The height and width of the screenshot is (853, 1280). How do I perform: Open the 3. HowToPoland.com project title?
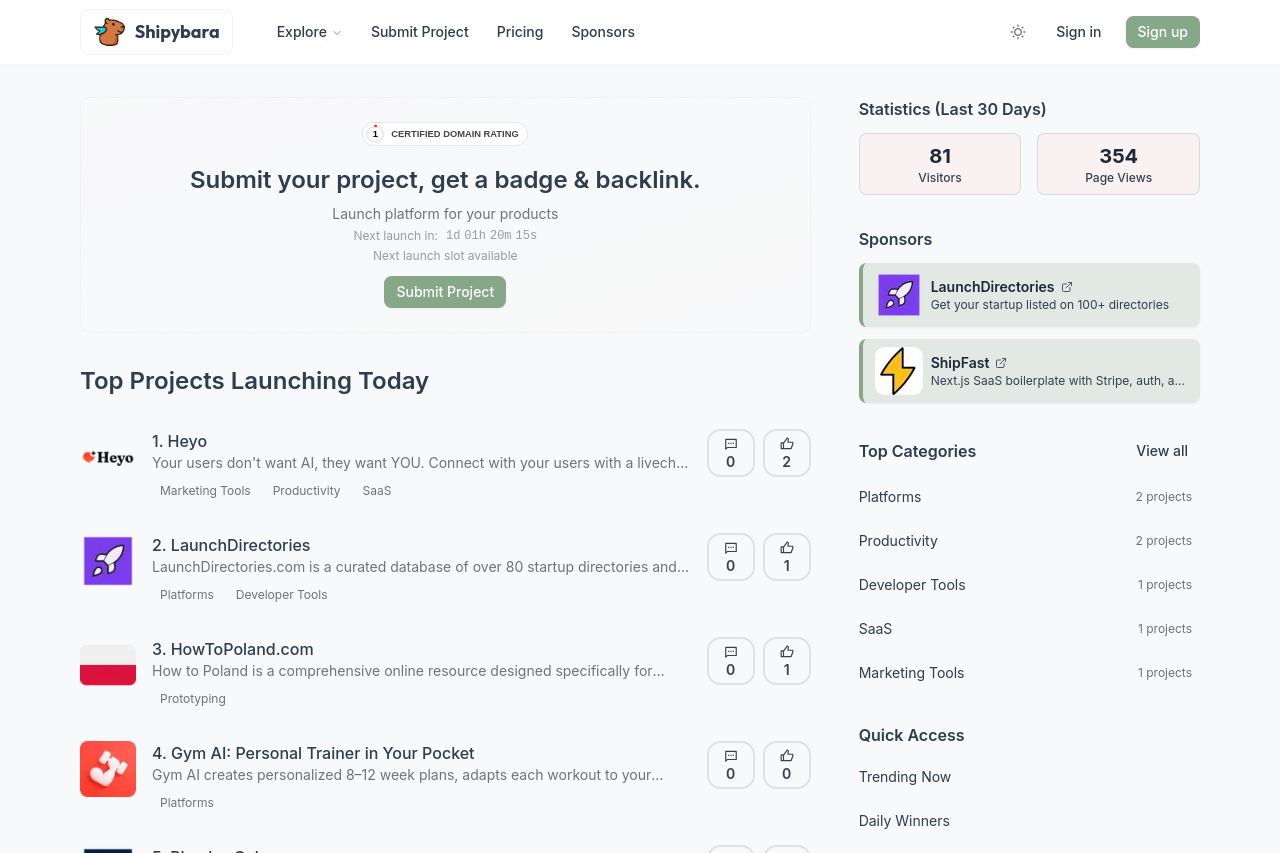[x=233, y=649]
